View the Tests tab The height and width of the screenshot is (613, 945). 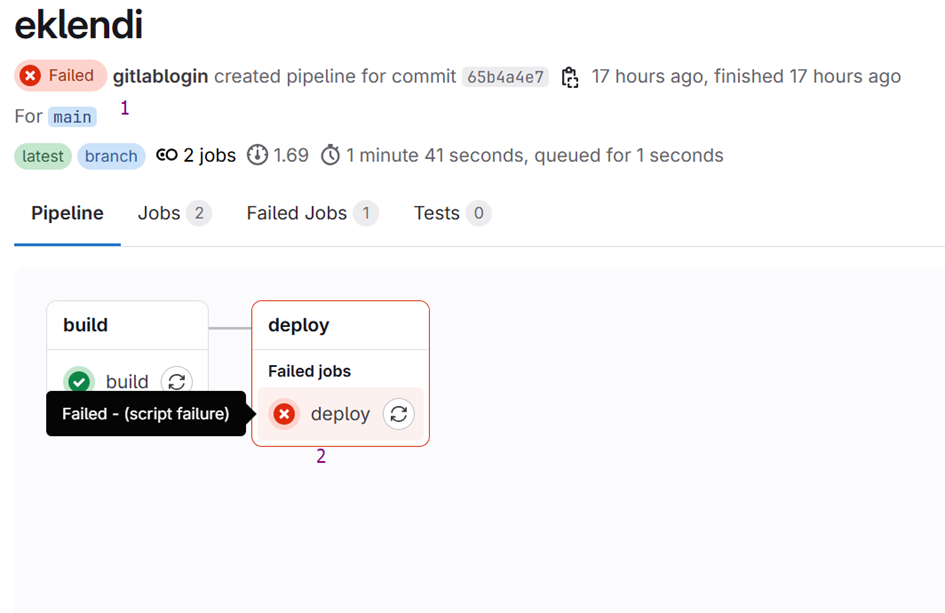(x=435, y=213)
